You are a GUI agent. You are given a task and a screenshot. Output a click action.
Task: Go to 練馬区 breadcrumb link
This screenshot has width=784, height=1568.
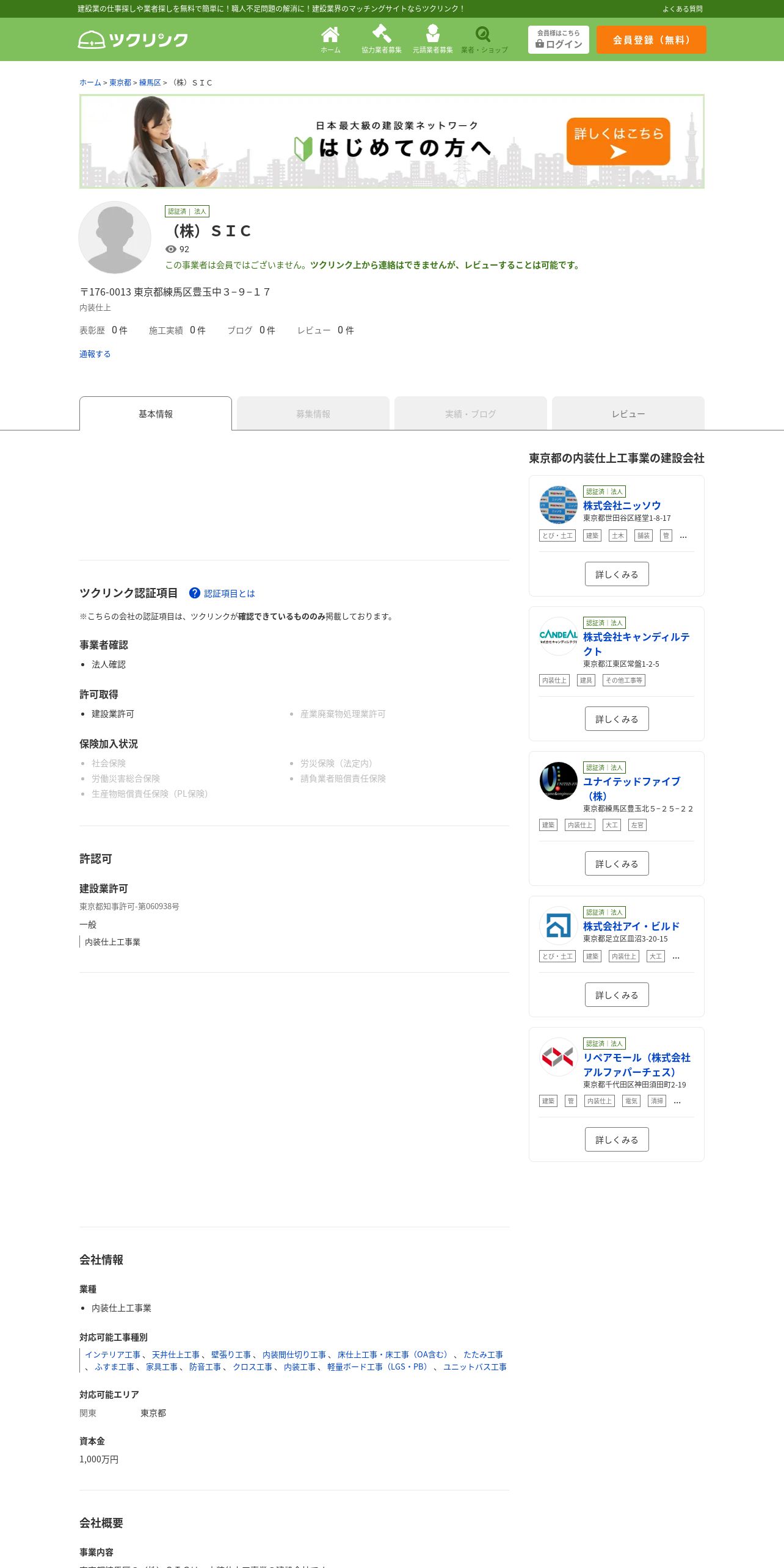150,82
